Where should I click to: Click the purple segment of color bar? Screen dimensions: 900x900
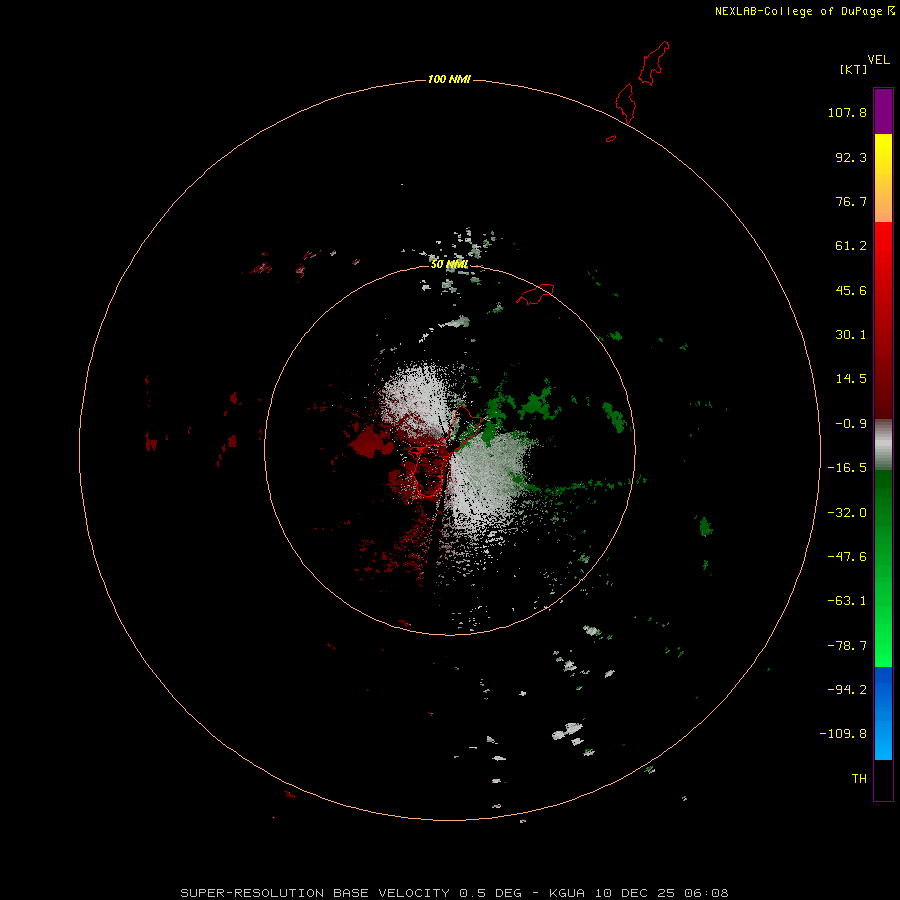tap(883, 111)
